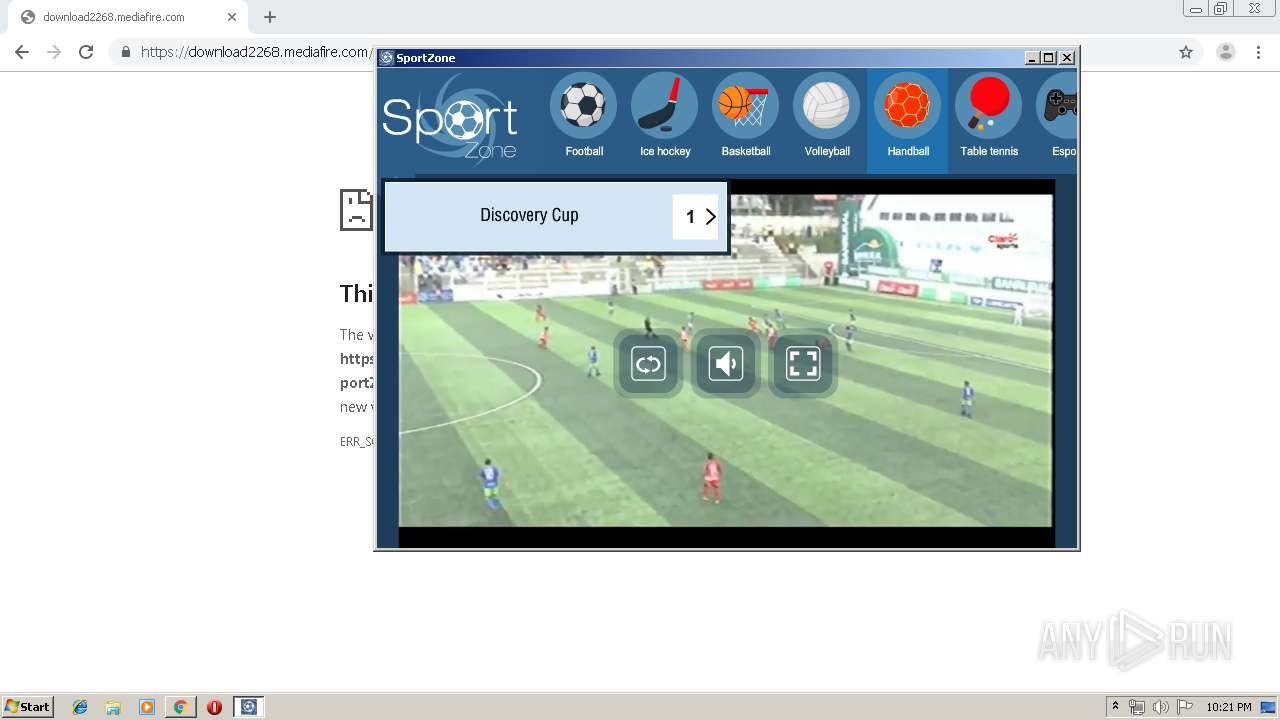
Task: Toggle loop/replay on the video
Action: click(648, 364)
